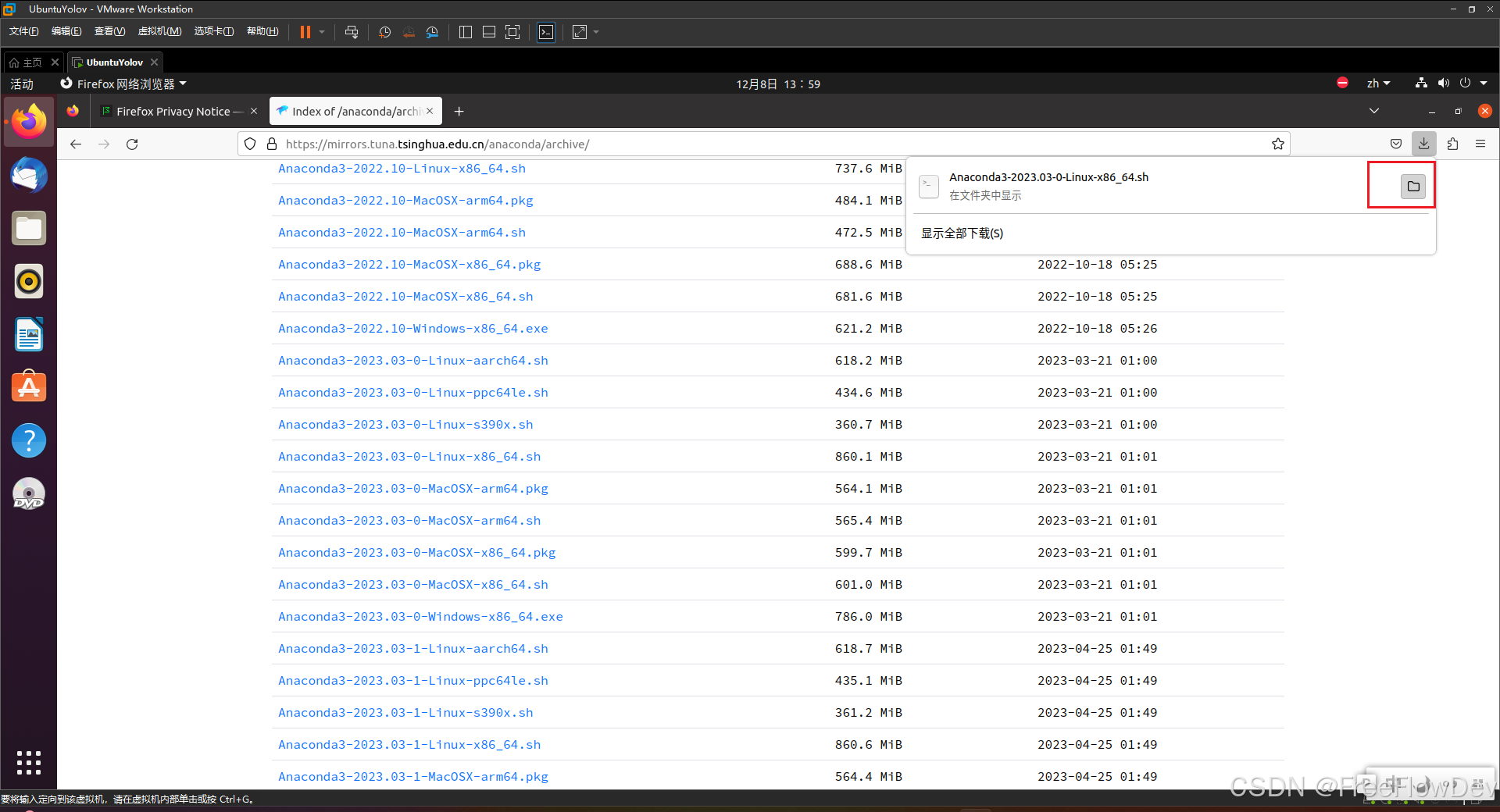This screenshot has height=812, width=1500.
Task: Select the VMware snapshot creation icon
Action: [x=384, y=32]
